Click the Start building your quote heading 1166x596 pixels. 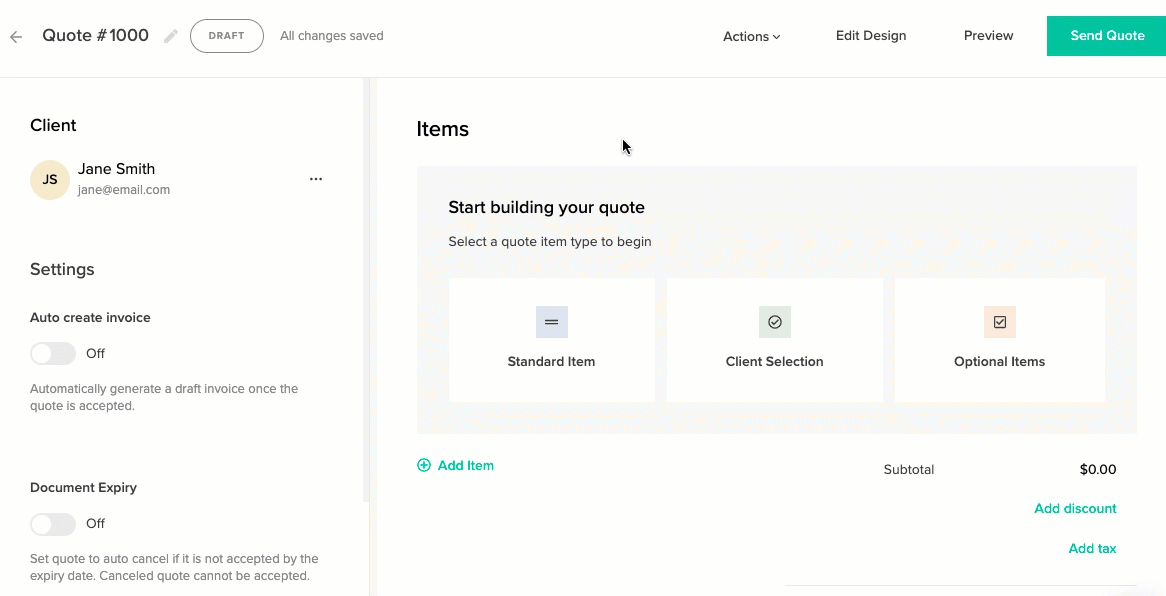(547, 208)
